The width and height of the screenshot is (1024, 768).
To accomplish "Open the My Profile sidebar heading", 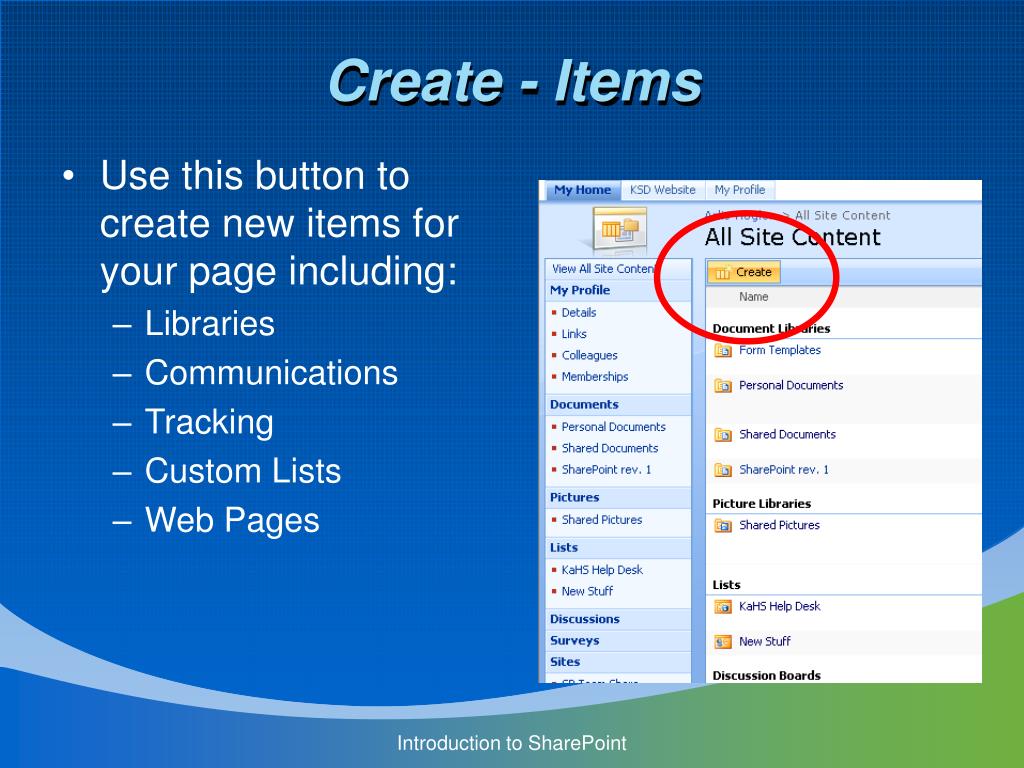I will pyautogui.click(x=580, y=290).
